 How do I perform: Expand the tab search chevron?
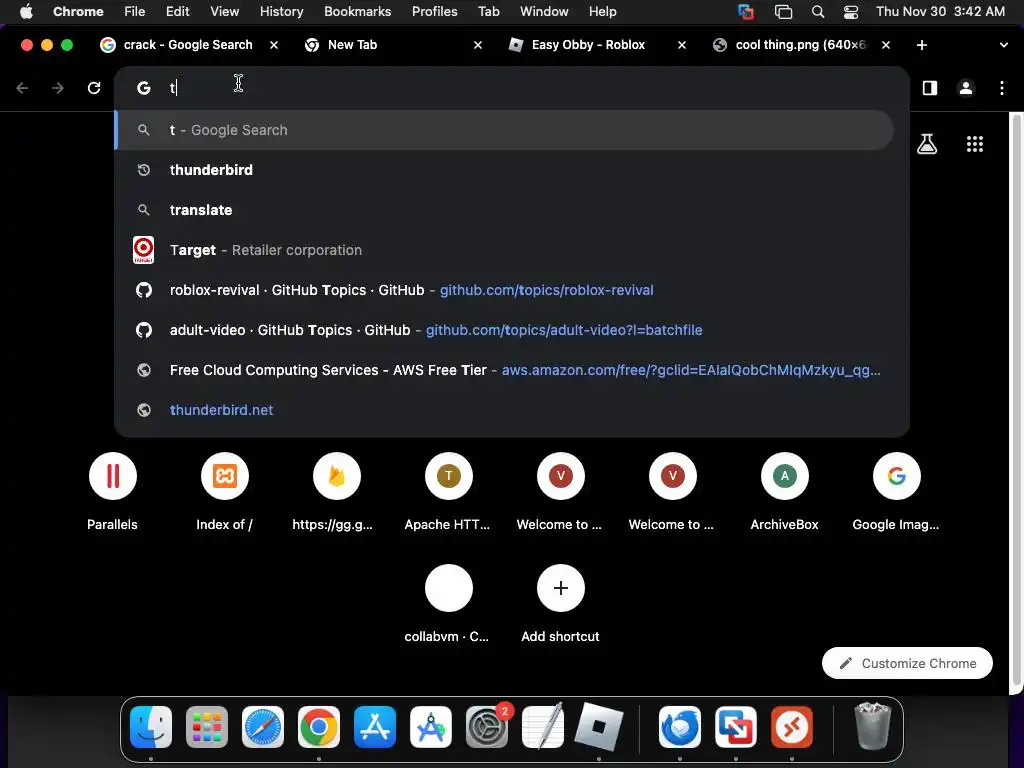click(1004, 45)
